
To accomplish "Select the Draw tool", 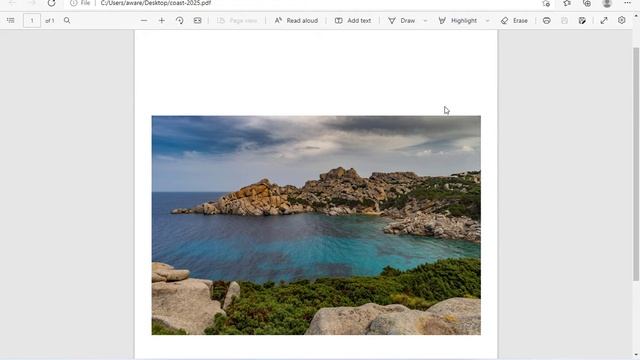I will [x=402, y=20].
